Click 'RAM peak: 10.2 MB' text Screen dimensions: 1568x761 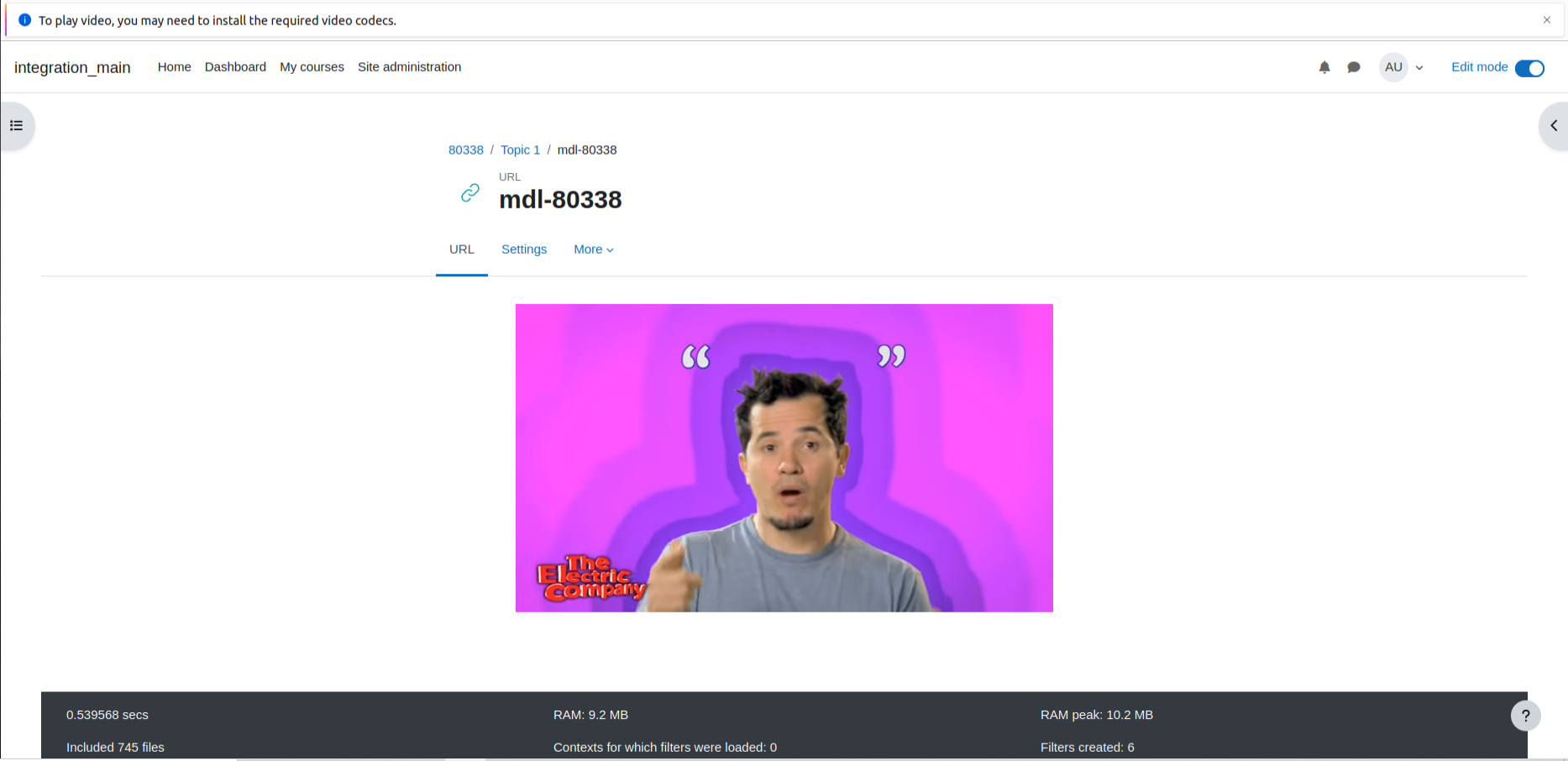pyautogui.click(x=1097, y=715)
